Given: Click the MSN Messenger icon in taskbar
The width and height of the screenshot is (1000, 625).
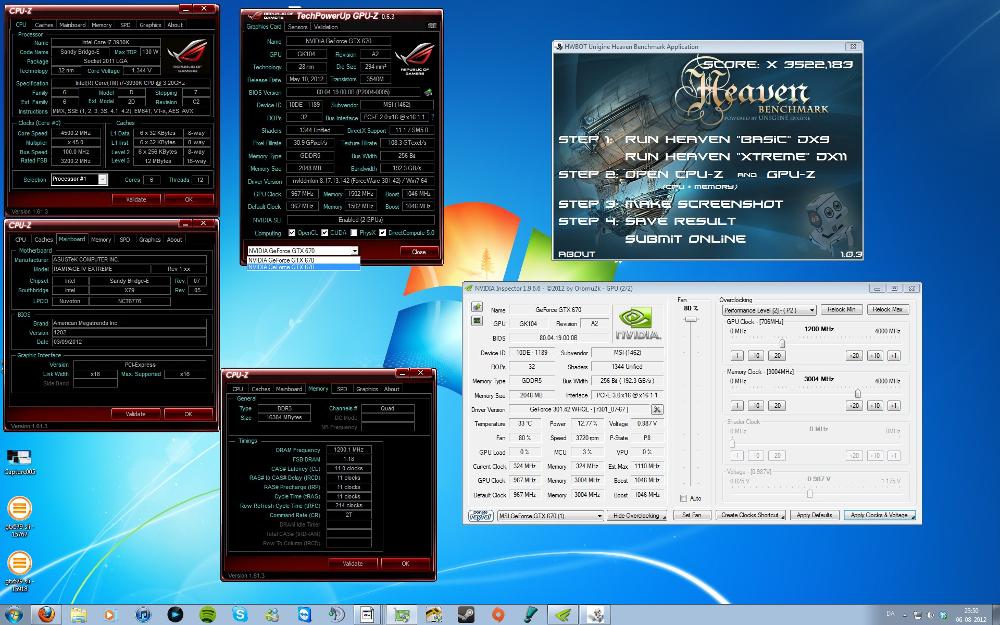Looking at the screenshot, I should point(272,615).
